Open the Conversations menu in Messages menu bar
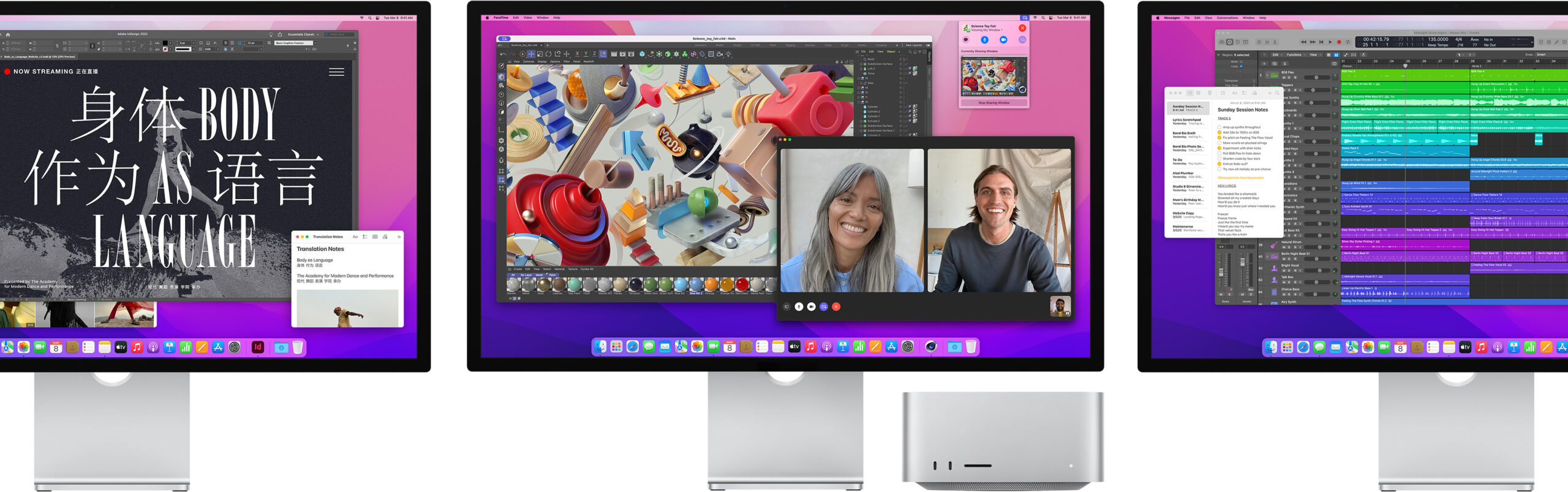 [x=1227, y=18]
